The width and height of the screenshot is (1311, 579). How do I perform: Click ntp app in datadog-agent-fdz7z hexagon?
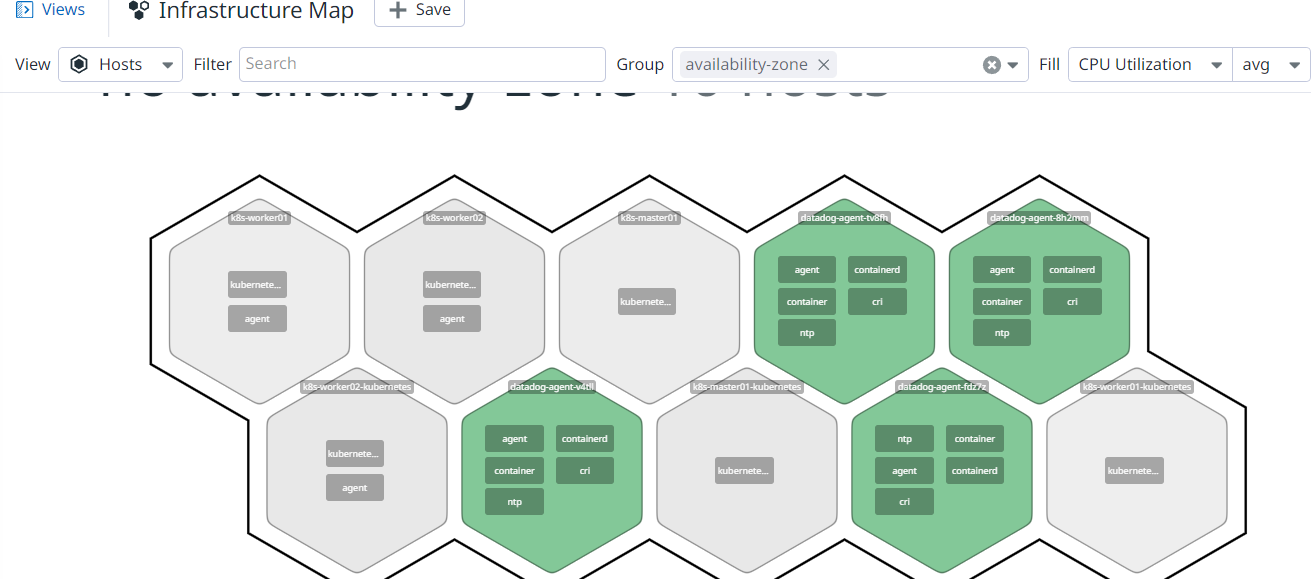(905, 439)
